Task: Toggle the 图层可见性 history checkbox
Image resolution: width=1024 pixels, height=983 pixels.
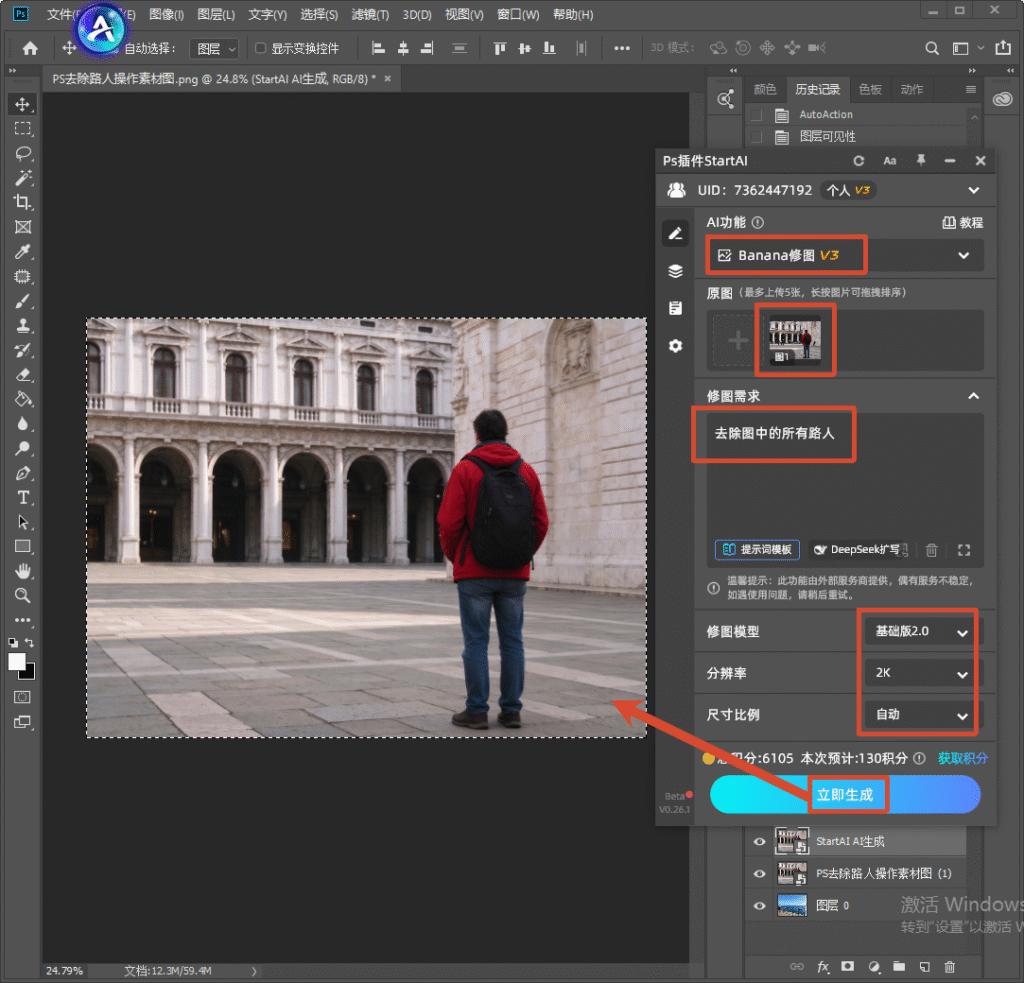Action: [756, 137]
